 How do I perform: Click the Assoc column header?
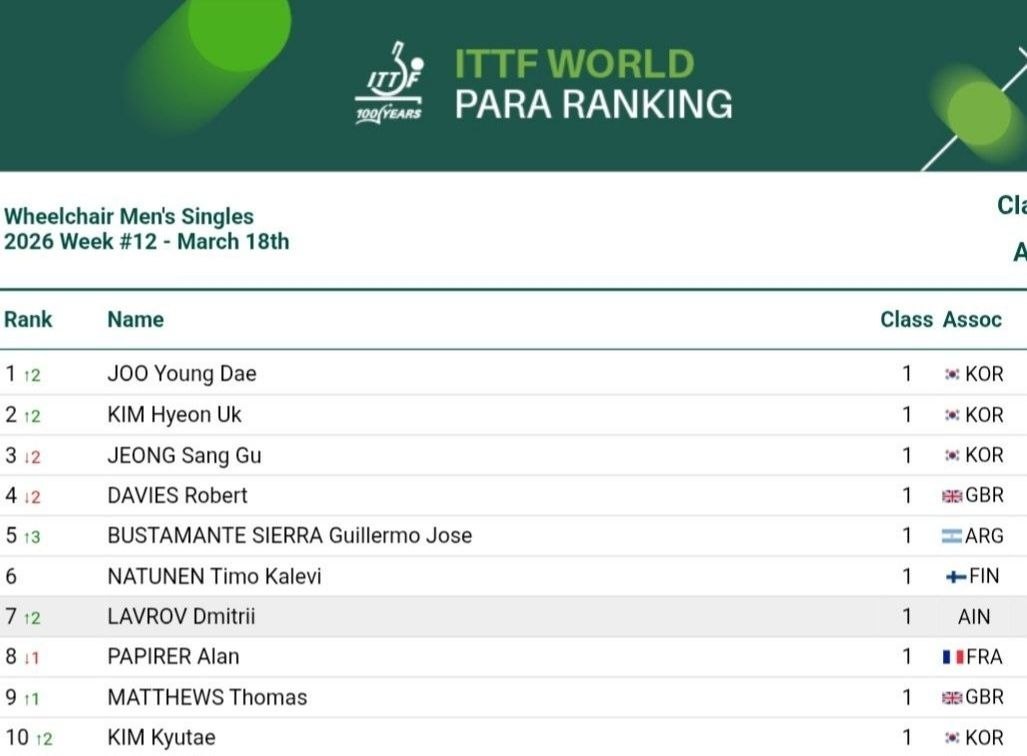click(972, 320)
